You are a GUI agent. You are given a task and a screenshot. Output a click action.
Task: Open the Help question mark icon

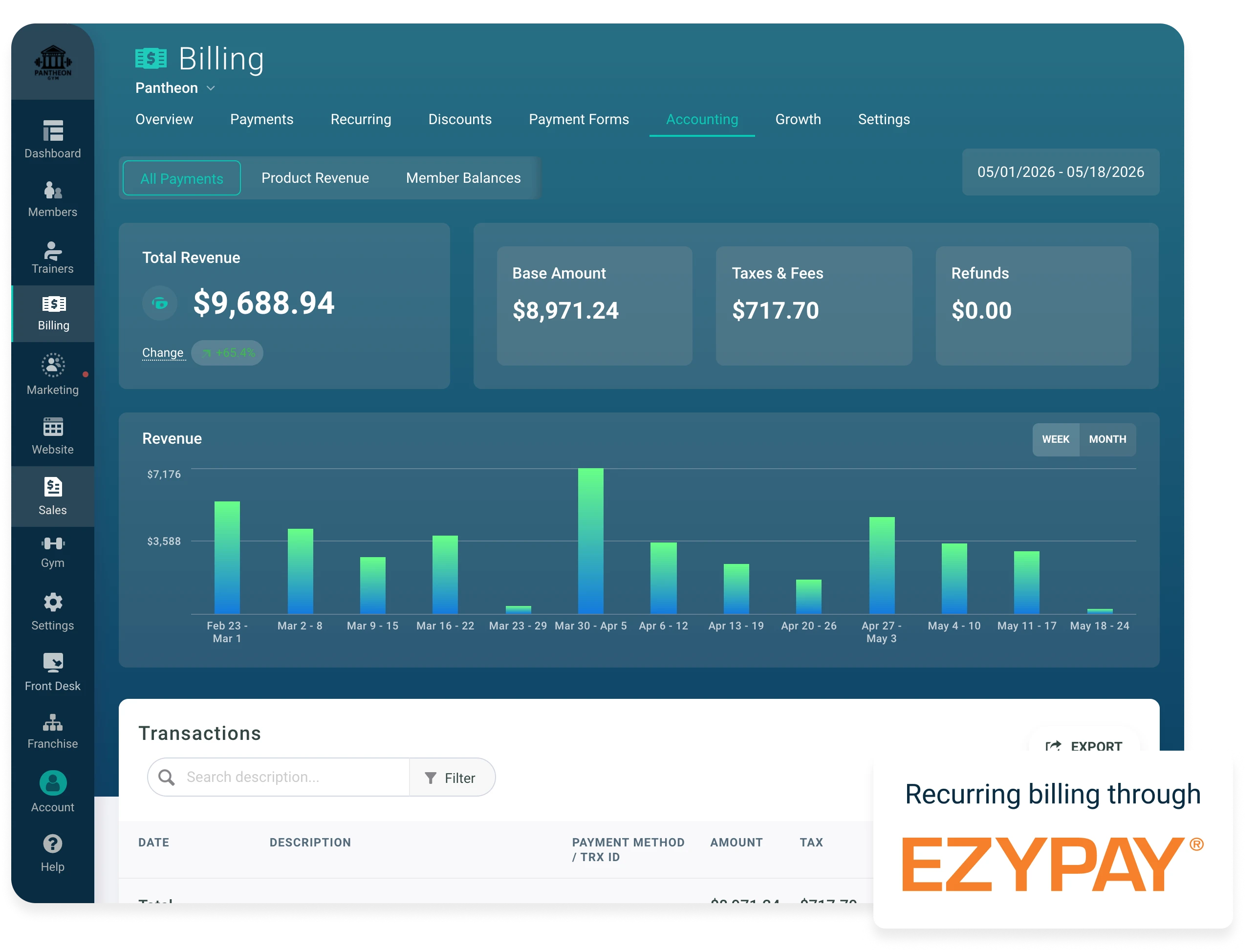[x=53, y=844]
